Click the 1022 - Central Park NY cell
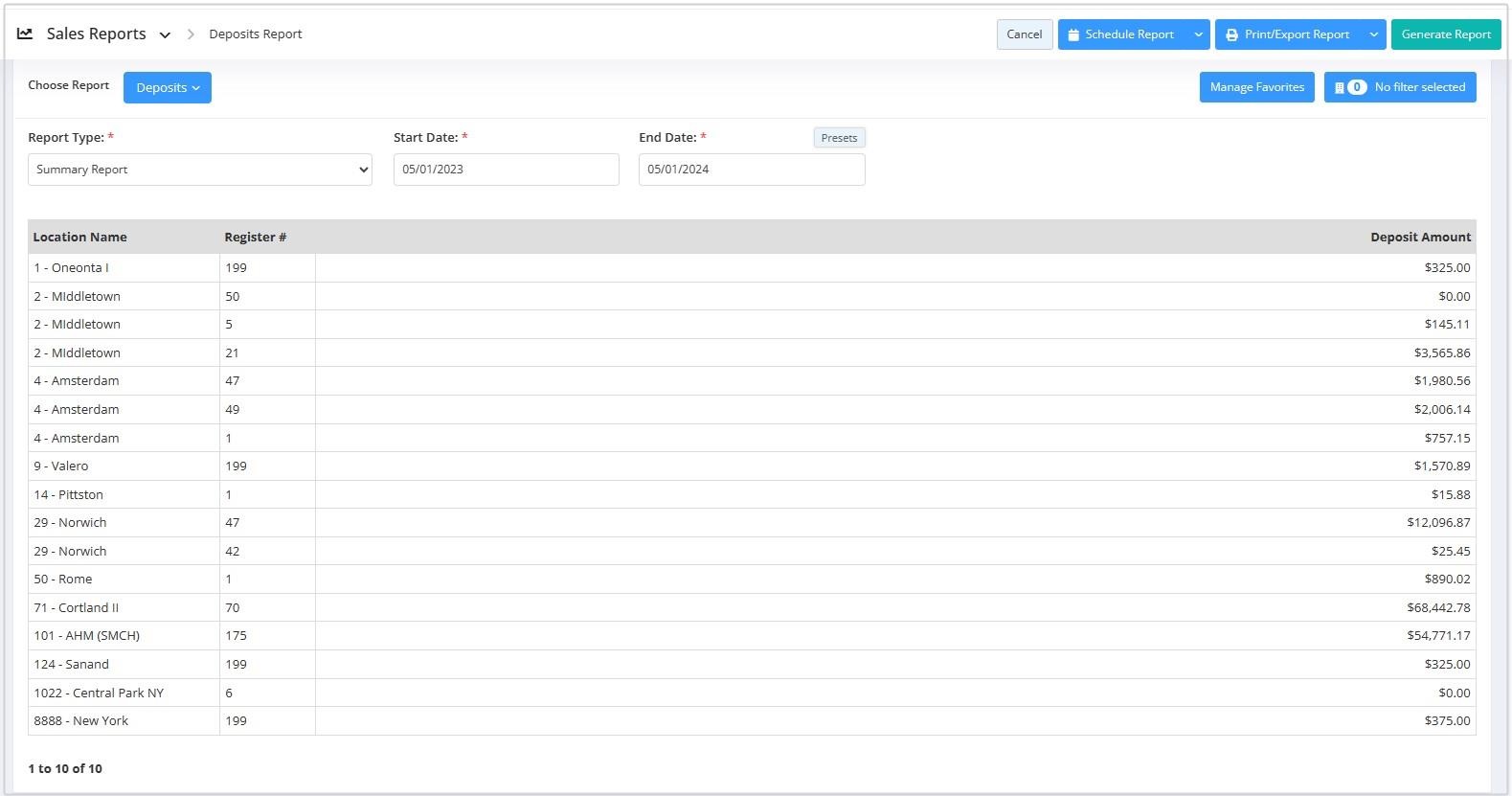 tap(124, 693)
